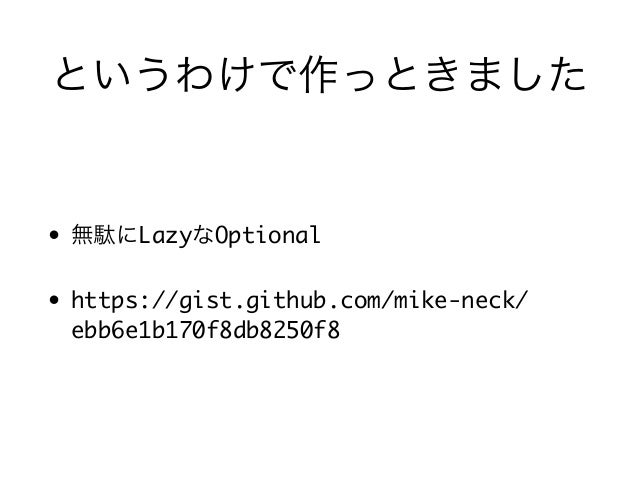Click the hiragana に after 無駄
Screen dimensions: 638x479
[127, 235]
